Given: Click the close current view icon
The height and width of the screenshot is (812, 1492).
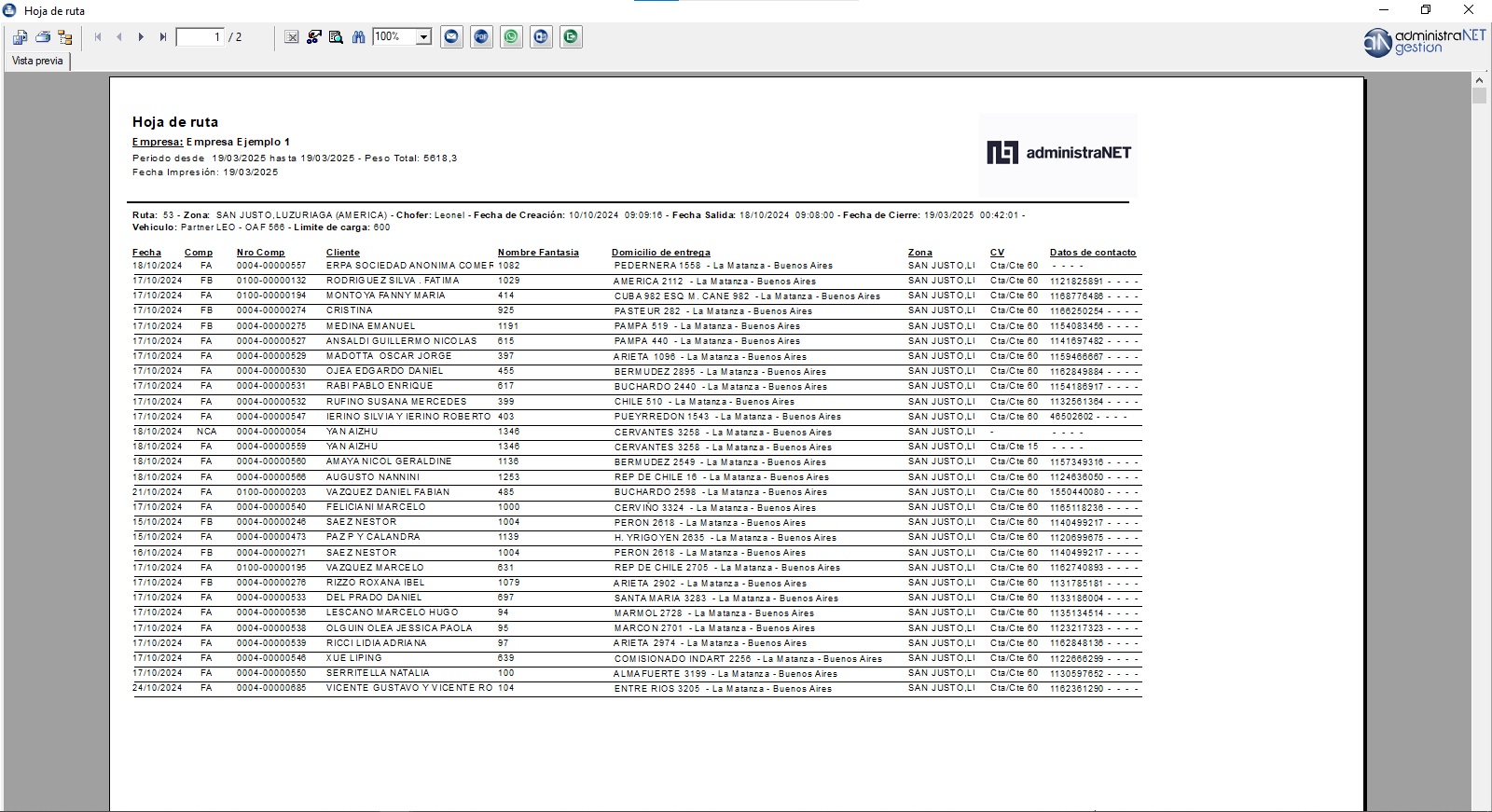Looking at the screenshot, I should (292, 37).
